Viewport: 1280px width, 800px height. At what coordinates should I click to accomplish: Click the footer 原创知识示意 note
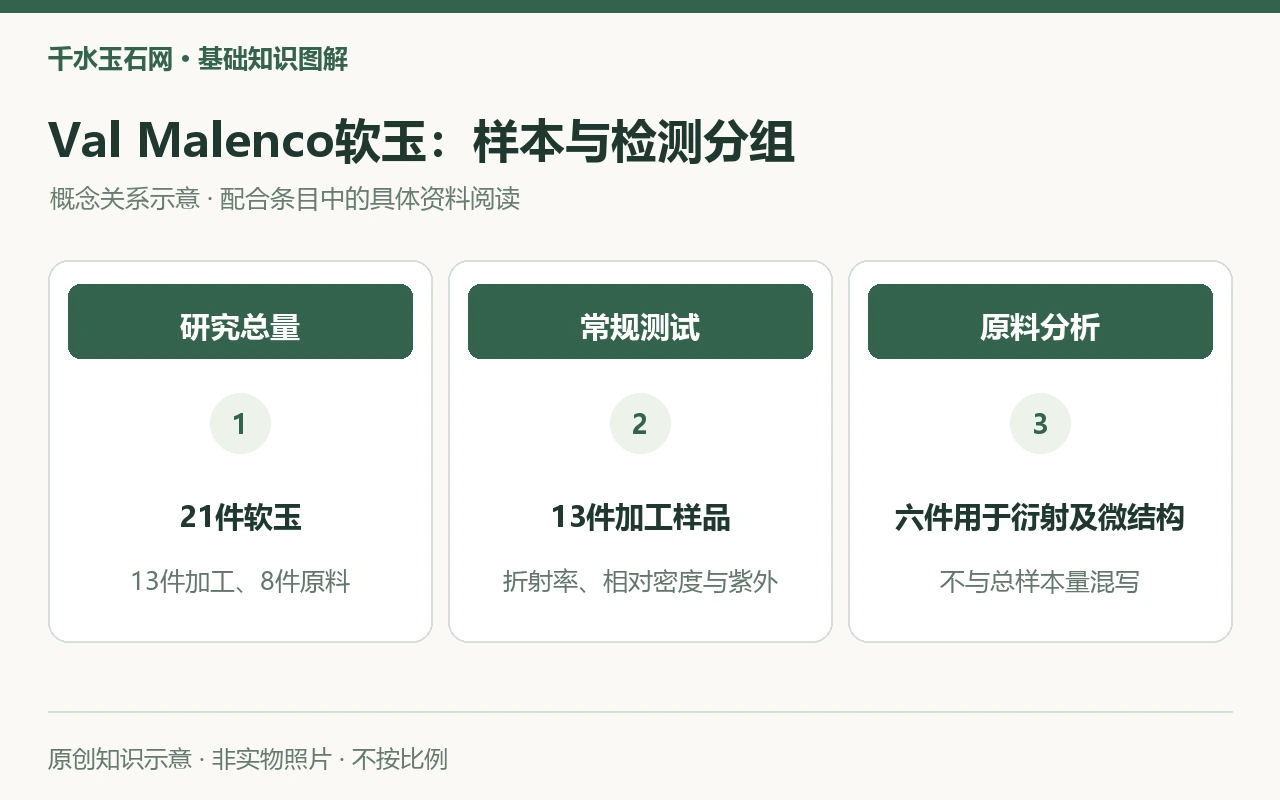point(120,759)
